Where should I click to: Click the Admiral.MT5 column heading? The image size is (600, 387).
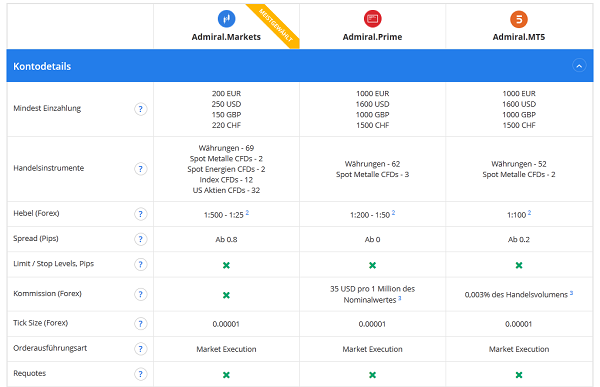519,37
